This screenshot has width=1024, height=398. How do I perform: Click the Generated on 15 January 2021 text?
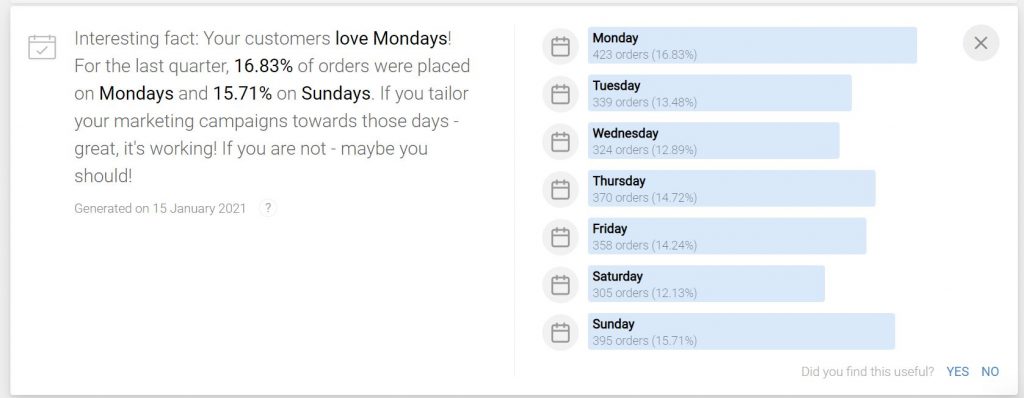pyautogui.click(x=160, y=208)
